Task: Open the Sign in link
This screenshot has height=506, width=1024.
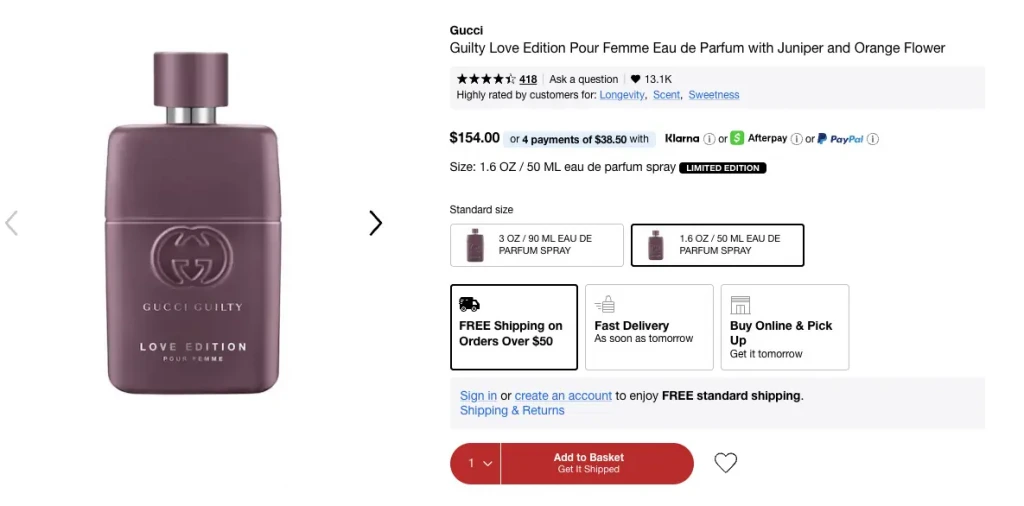Action: point(478,396)
